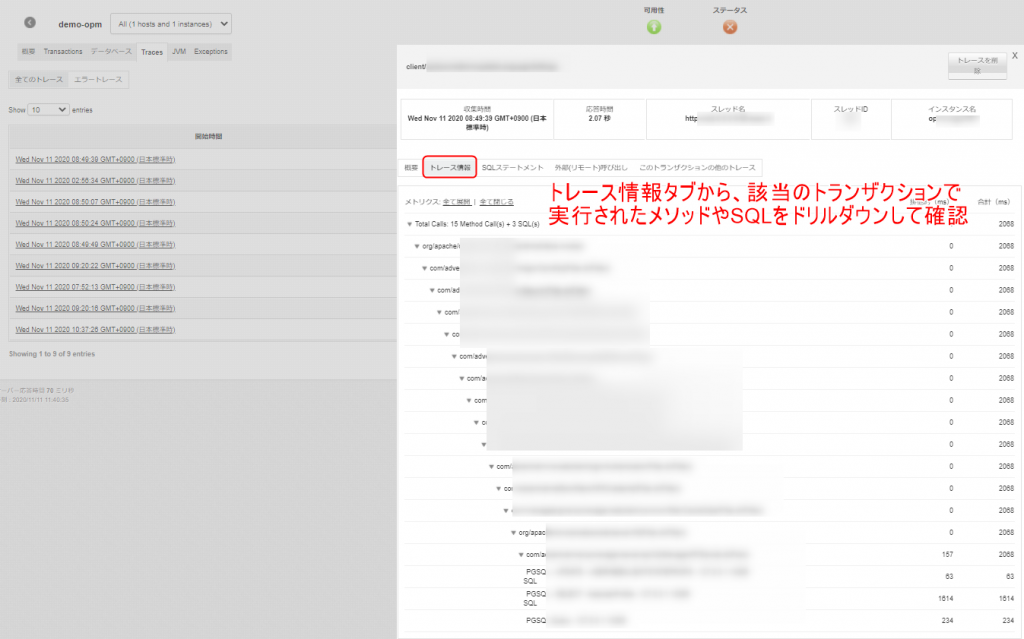1024x639 pixels.
Task: Switch to the SQLステートメント tab
Action: point(513,168)
